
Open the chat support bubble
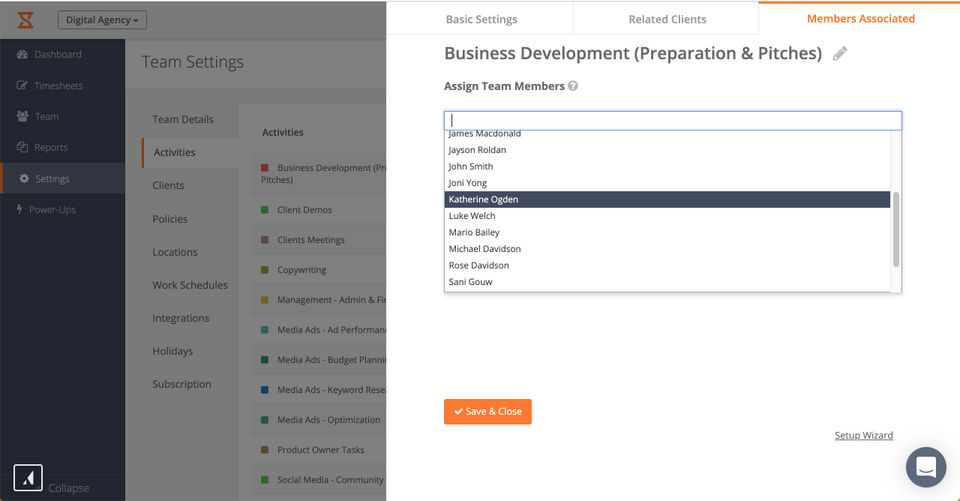925,467
